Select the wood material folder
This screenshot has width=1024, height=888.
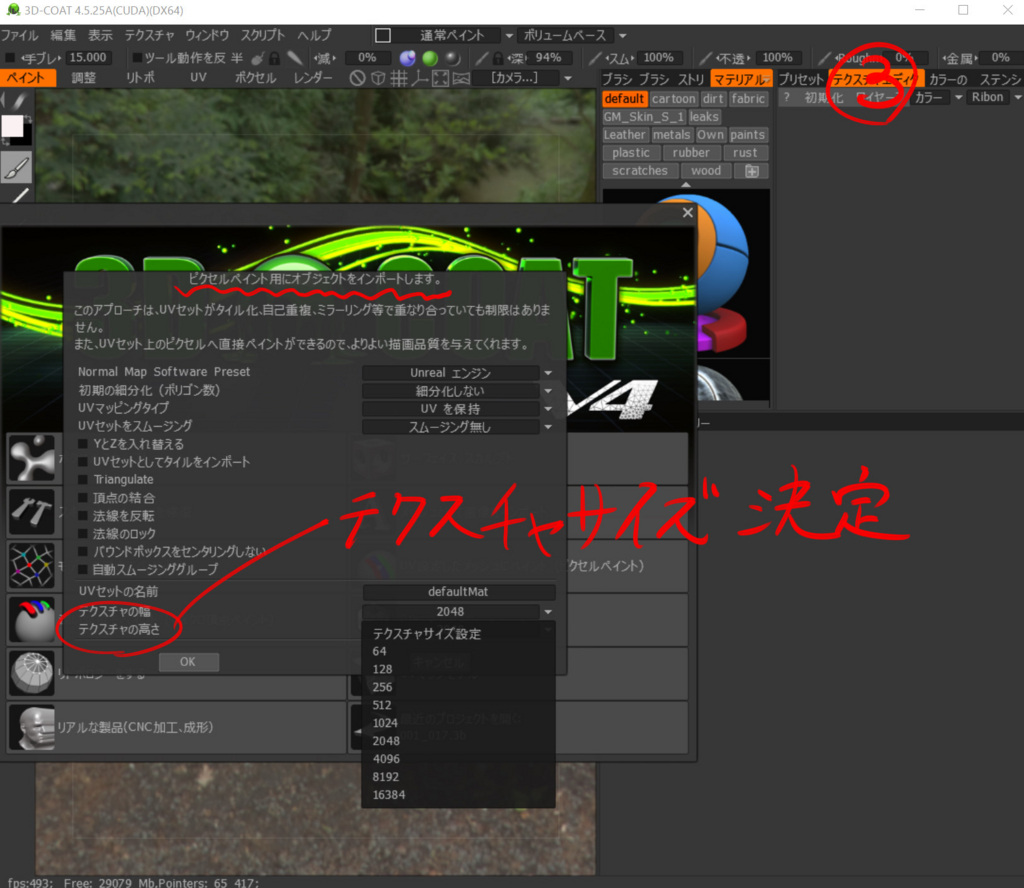(x=706, y=170)
